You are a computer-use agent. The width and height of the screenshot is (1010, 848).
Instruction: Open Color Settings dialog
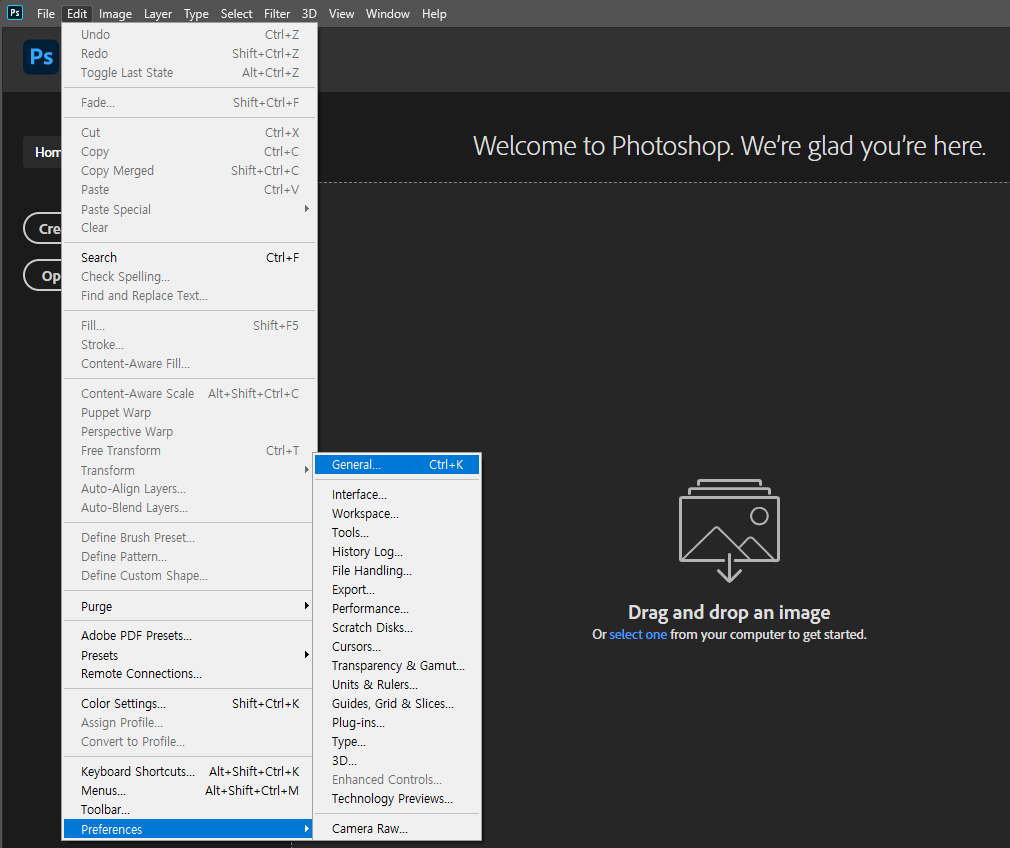click(189, 703)
